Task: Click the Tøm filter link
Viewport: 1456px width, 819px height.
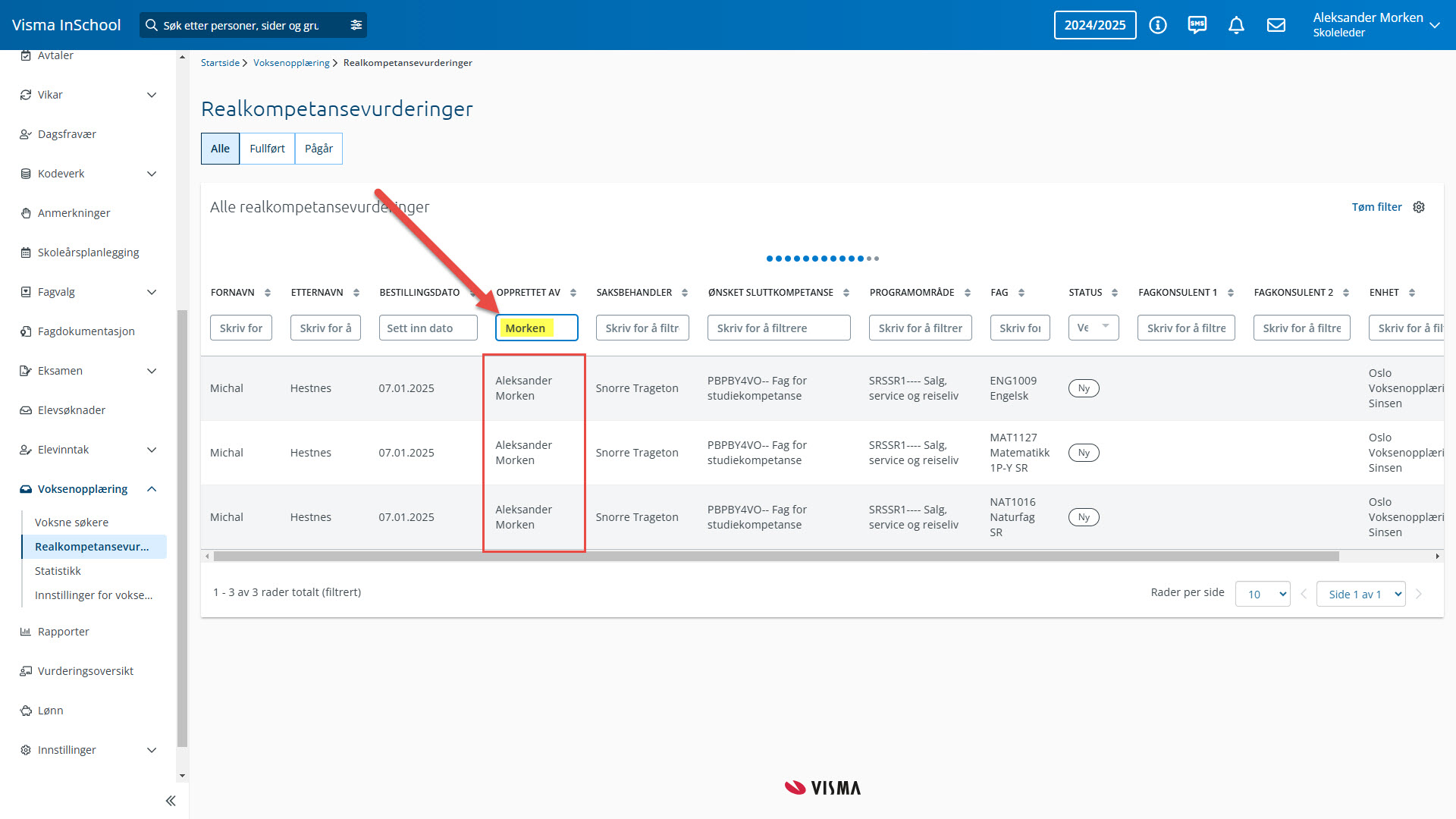Action: [x=1376, y=207]
